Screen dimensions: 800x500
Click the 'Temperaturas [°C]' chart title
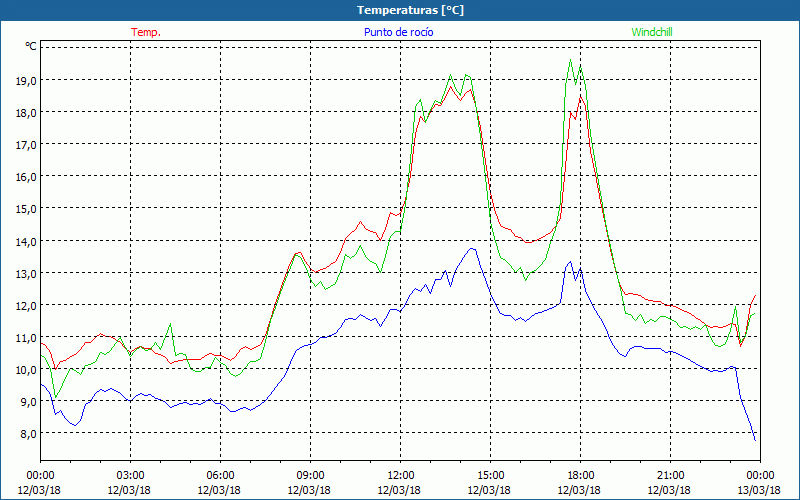(410, 10)
